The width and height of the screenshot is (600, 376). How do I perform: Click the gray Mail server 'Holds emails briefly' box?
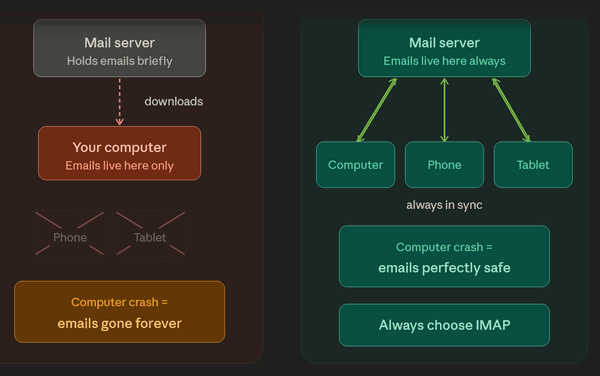click(x=119, y=48)
